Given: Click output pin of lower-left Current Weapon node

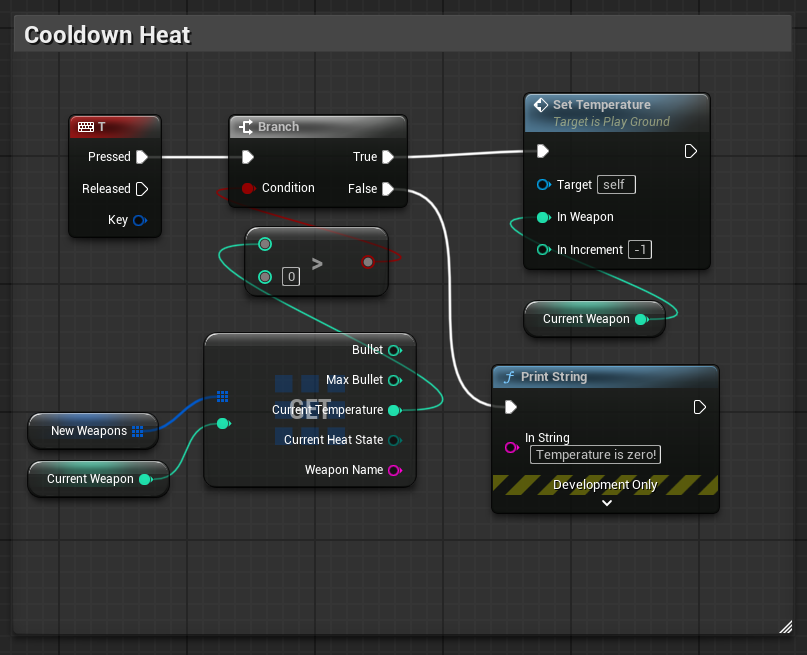Looking at the screenshot, I should pos(146,480).
